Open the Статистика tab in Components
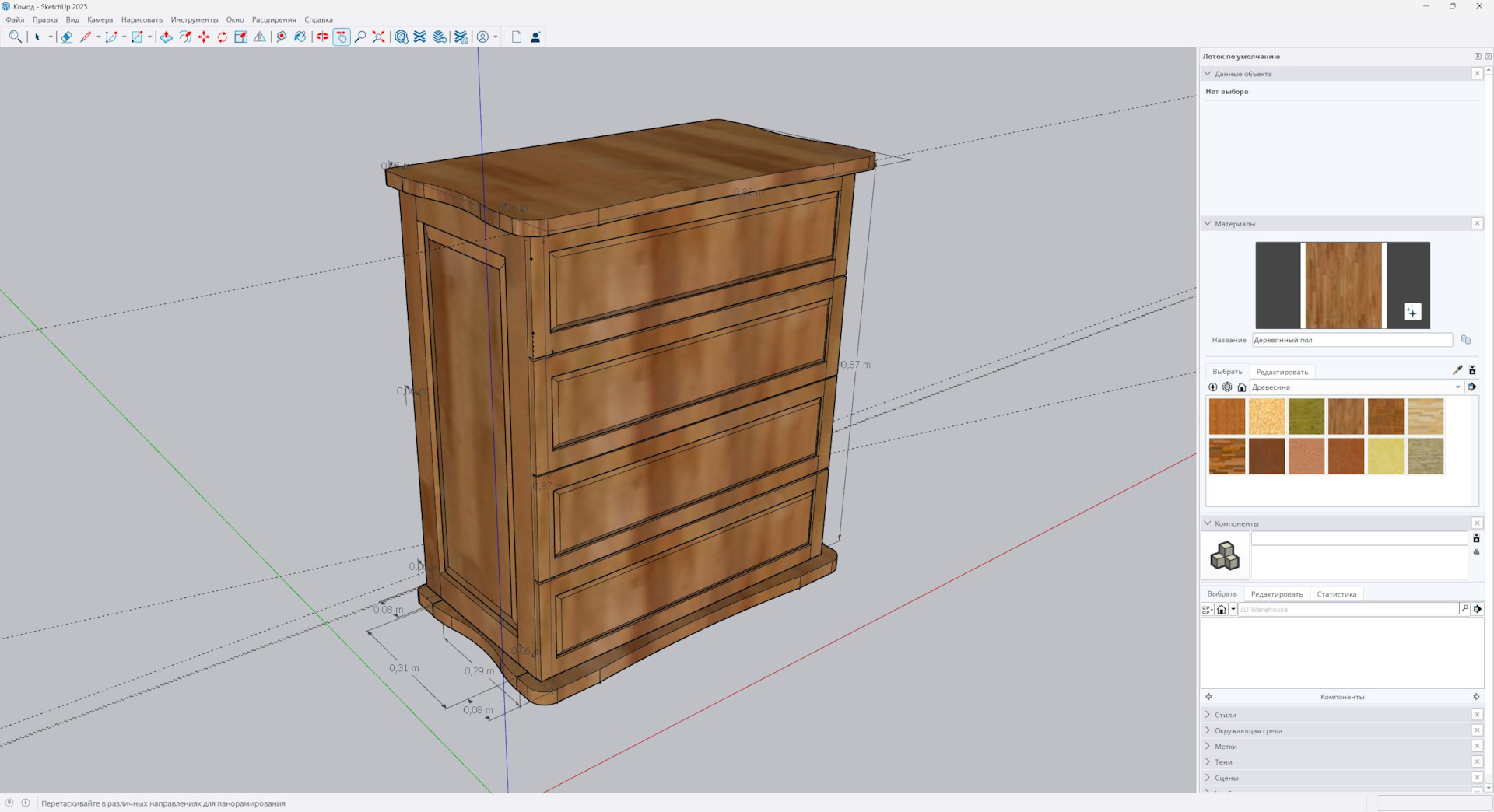The width and height of the screenshot is (1494, 812). pos(1336,594)
